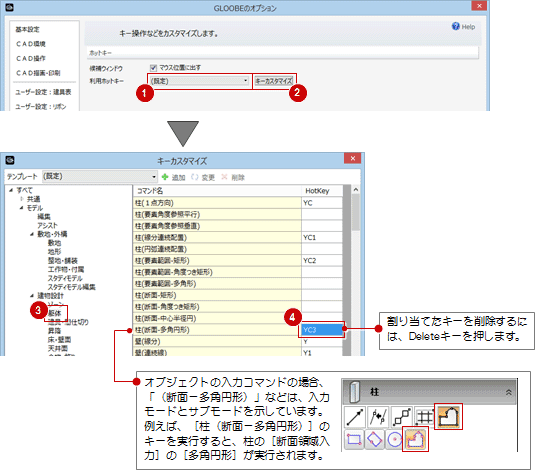Click the 削除 toolbar button
Viewport: 535px width, 470px height.
tap(233, 177)
